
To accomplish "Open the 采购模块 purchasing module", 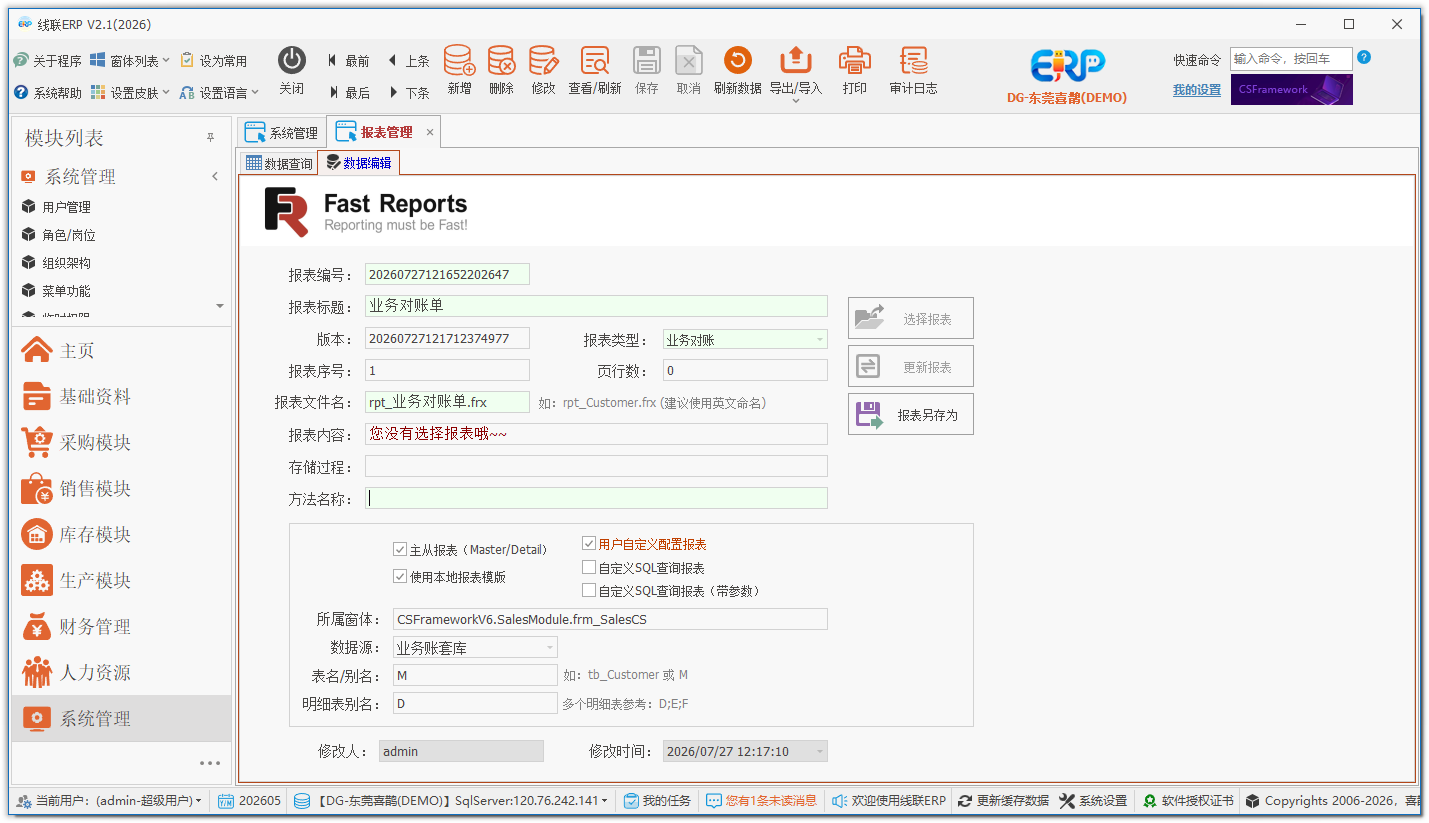I will pyautogui.click(x=121, y=442).
